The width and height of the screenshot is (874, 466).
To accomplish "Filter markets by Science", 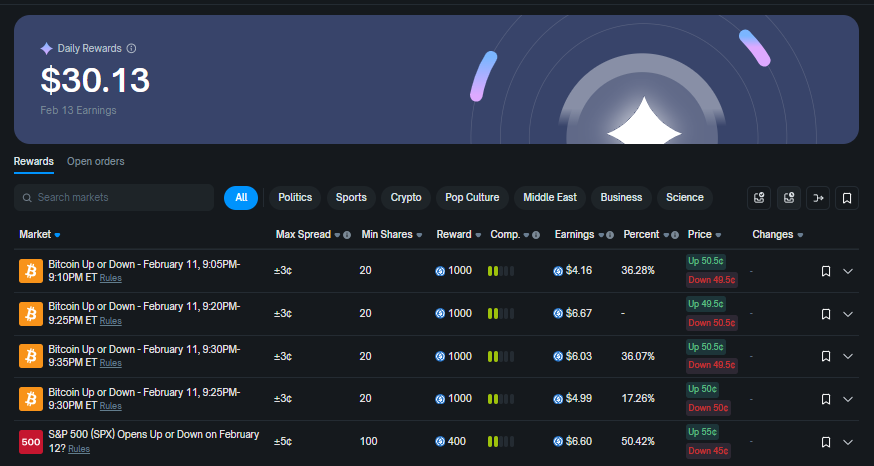I will [x=684, y=198].
